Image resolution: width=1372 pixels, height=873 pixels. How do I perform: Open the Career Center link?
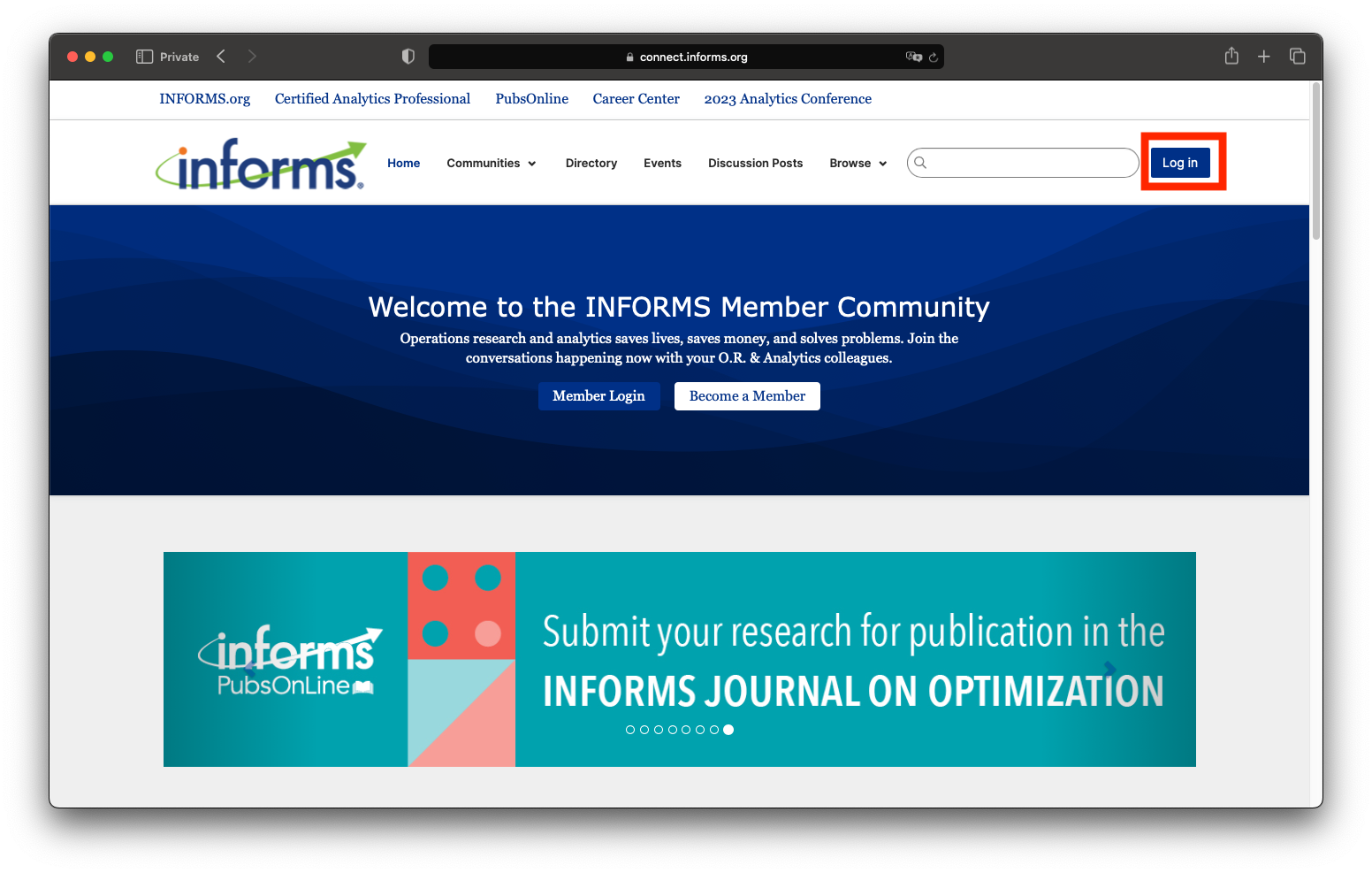click(x=636, y=99)
